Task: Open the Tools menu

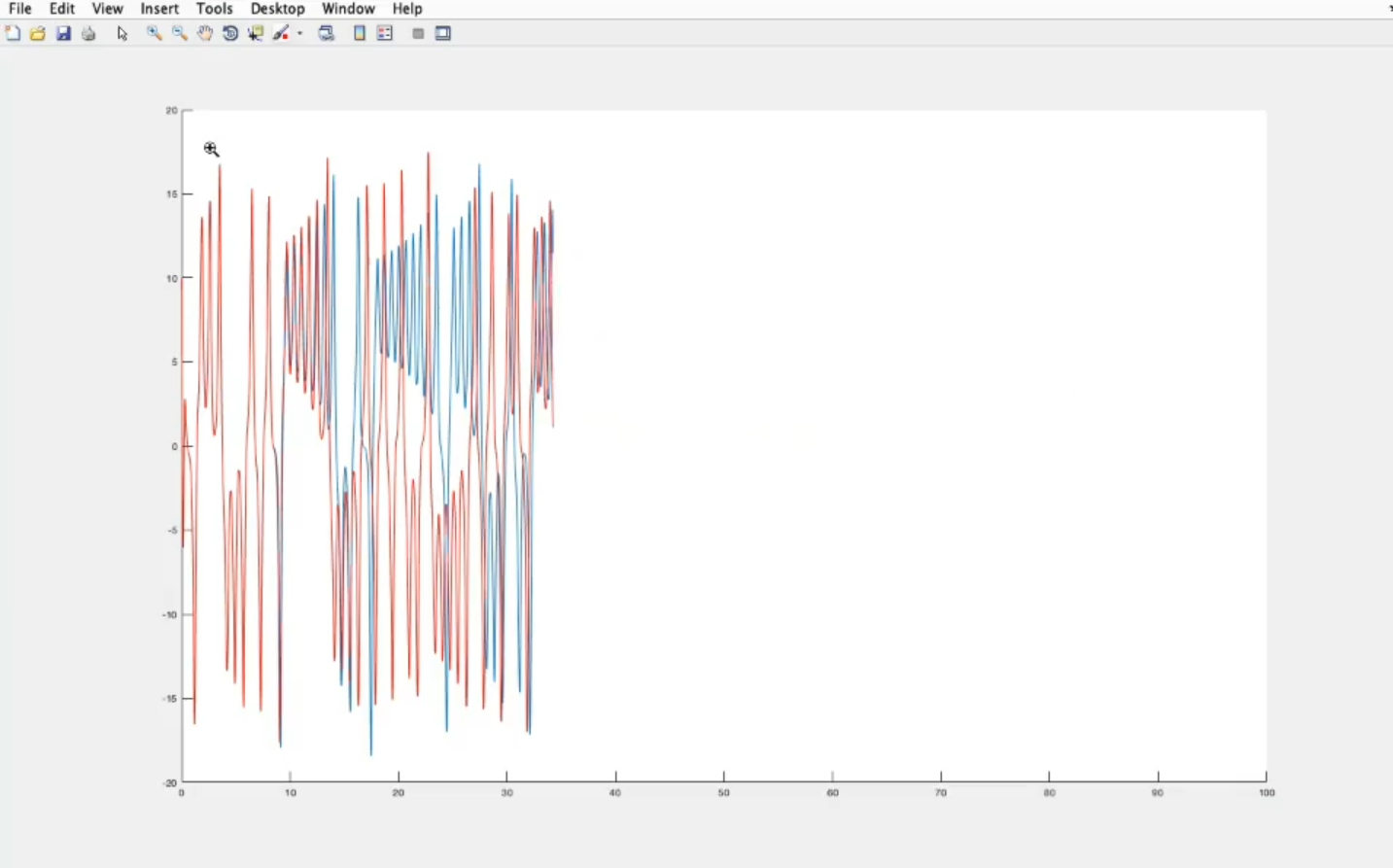Action: (x=214, y=9)
